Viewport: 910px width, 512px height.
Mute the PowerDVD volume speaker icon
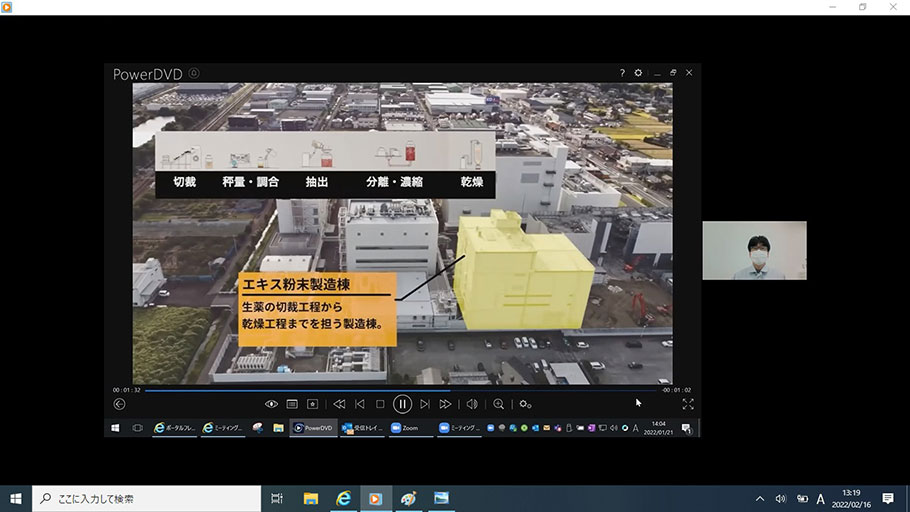click(x=471, y=404)
